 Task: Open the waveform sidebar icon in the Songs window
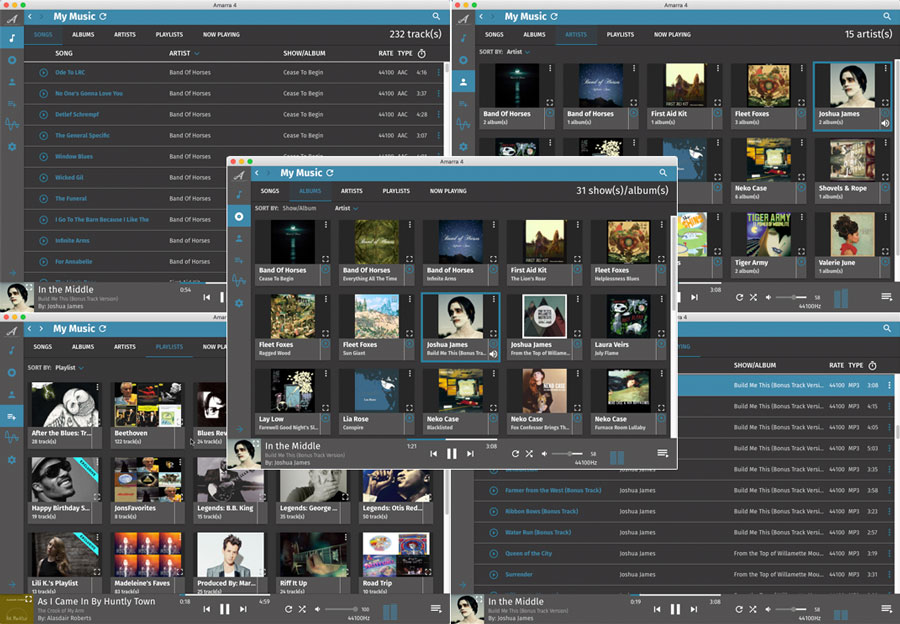pos(13,124)
